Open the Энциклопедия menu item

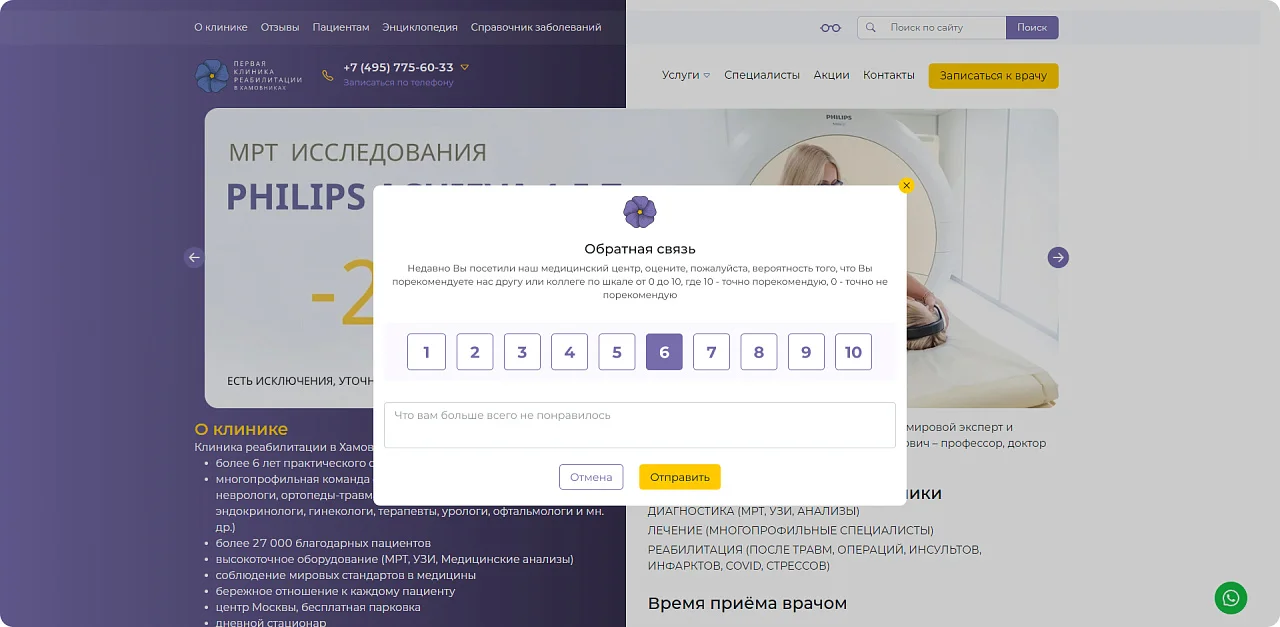[421, 27]
